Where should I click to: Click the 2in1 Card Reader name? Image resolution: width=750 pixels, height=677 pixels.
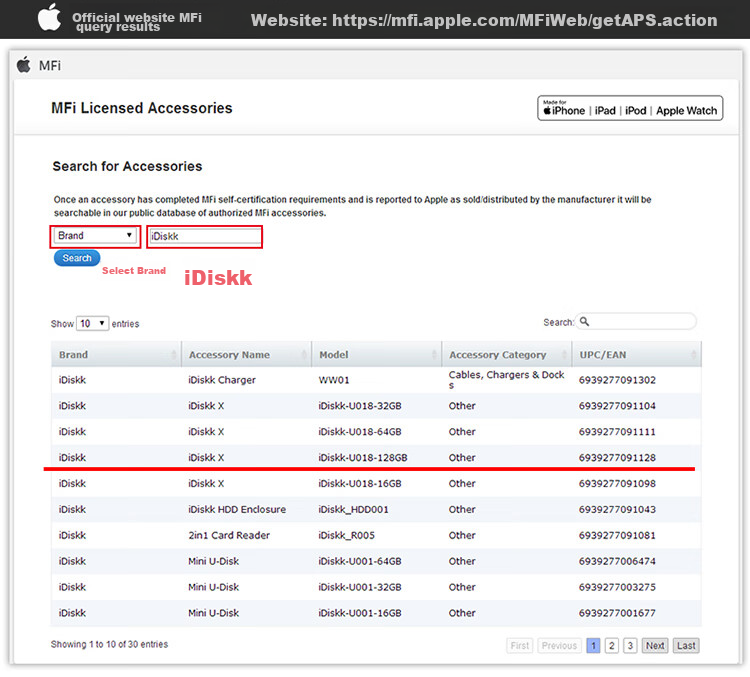point(229,535)
